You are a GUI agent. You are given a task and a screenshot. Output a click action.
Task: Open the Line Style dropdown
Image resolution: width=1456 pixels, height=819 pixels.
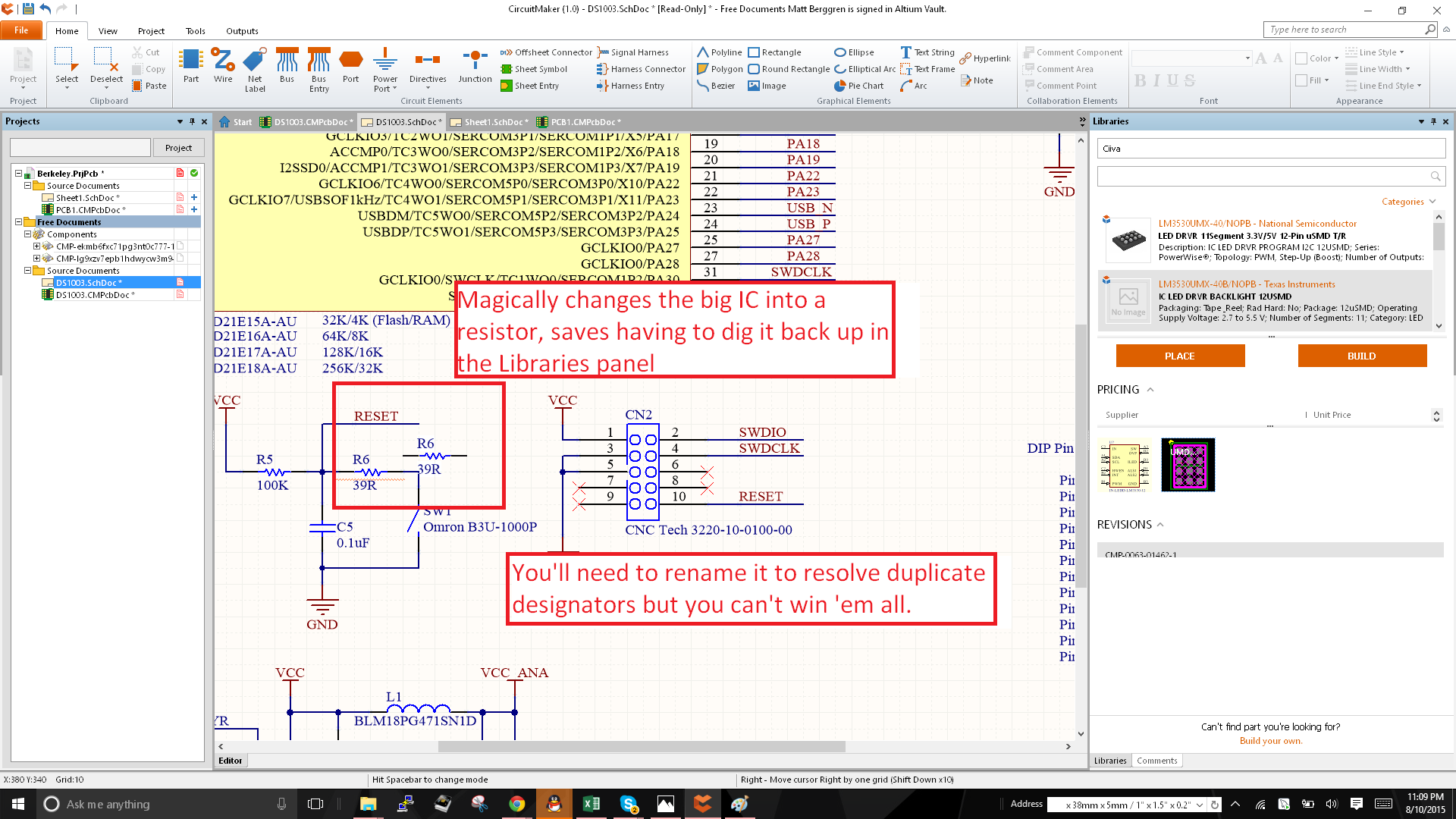tap(1375, 52)
